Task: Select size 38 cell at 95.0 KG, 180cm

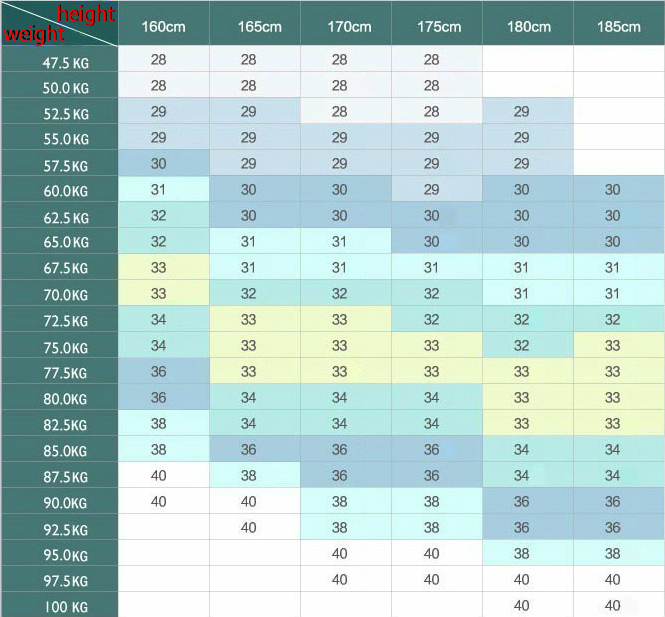Action: click(521, 553)
